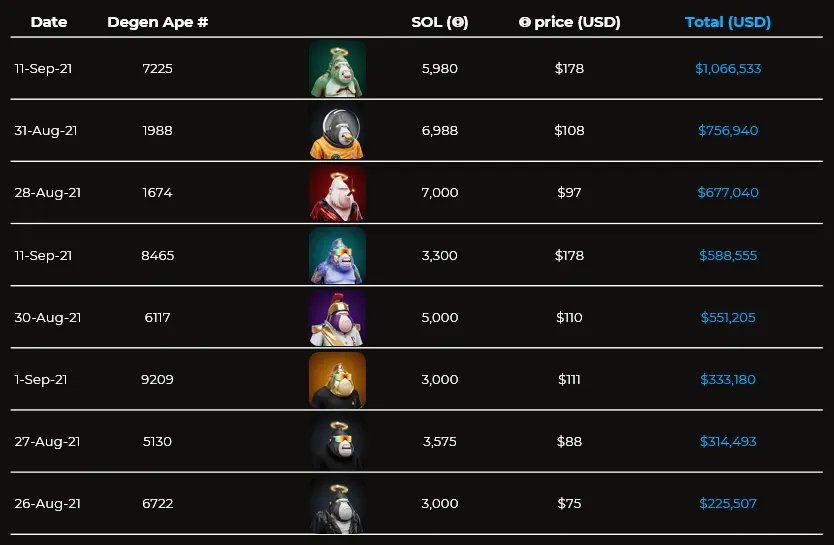Click the $588,555 total value
This screenshot has height=545, width=834.
[728, 256]
